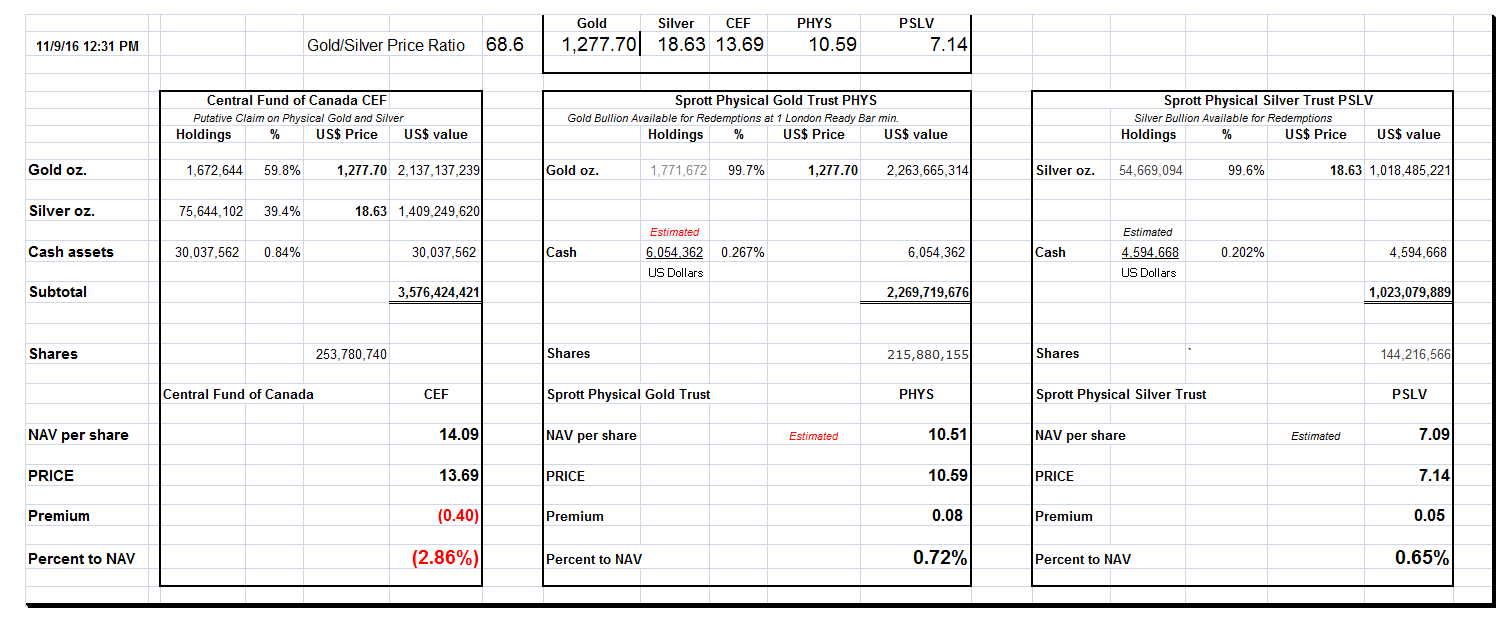The image size is (1503, 621).
Task: Select PHYS subtotal 2,269,719,676
Action: [927, 292]
